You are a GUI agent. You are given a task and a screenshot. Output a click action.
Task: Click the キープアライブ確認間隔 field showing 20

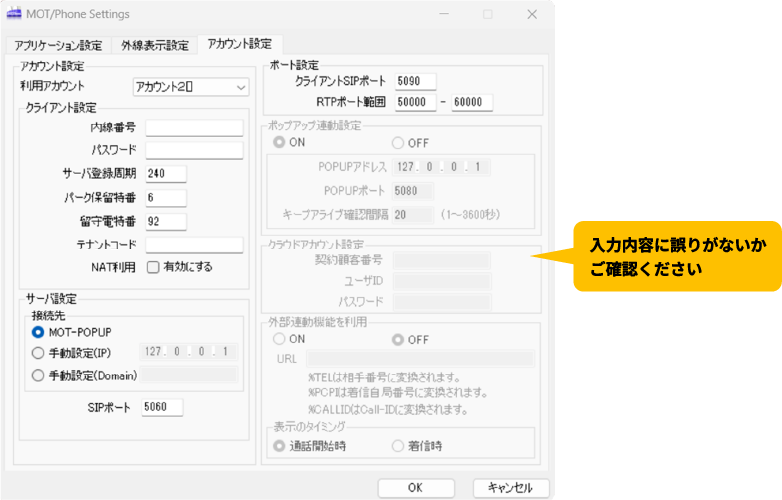(x=412, y=215)
